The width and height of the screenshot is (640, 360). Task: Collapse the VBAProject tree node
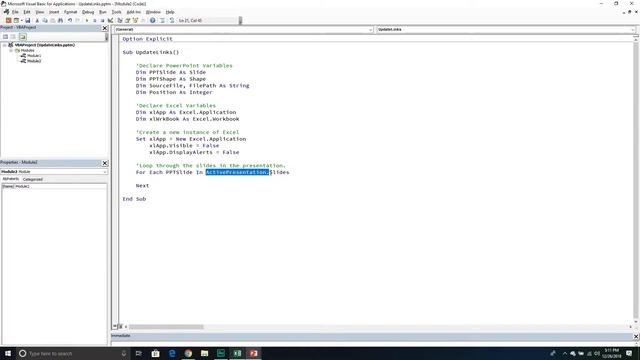[x=4, y=45]
